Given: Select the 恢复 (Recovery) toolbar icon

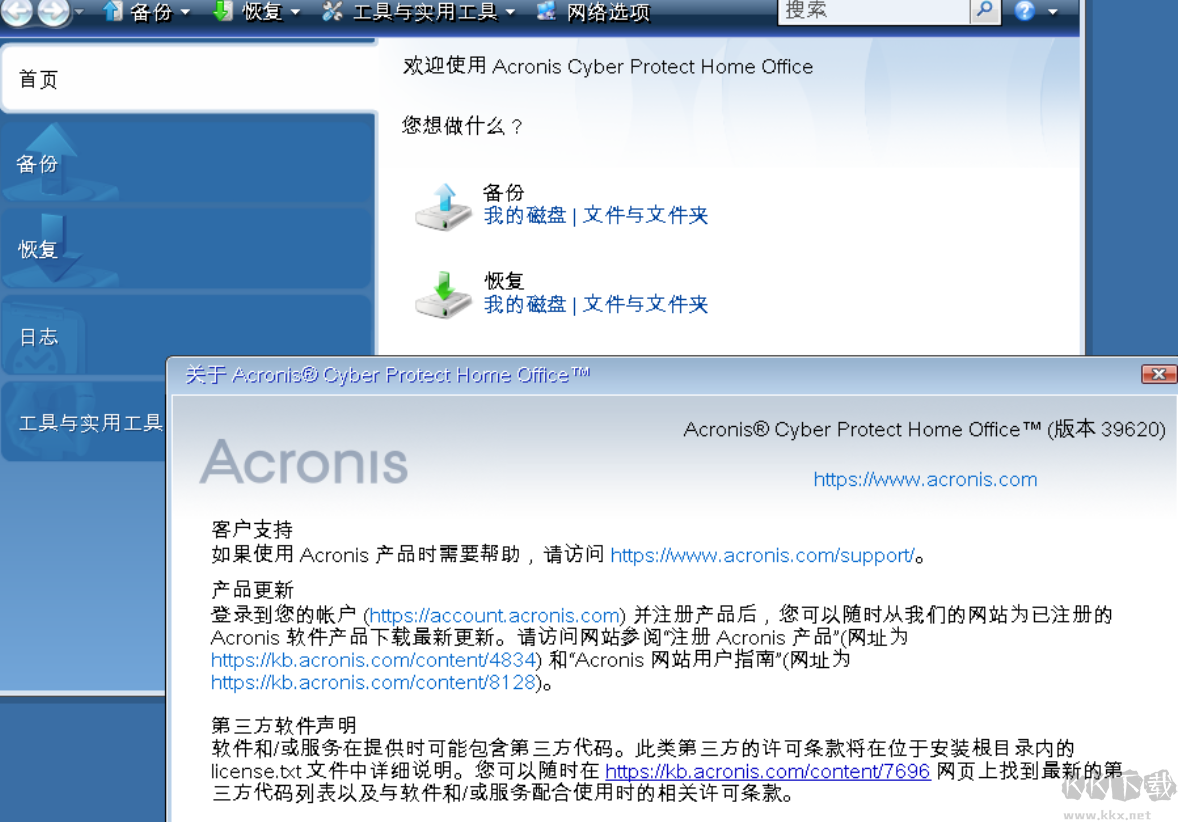Looking at the screenshot, I should point(224,12).
